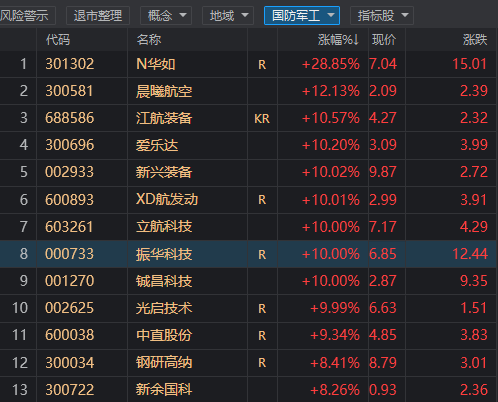Select the 江航装备 stock name
This screenshot has height=402, width=498.
(164, 118)
